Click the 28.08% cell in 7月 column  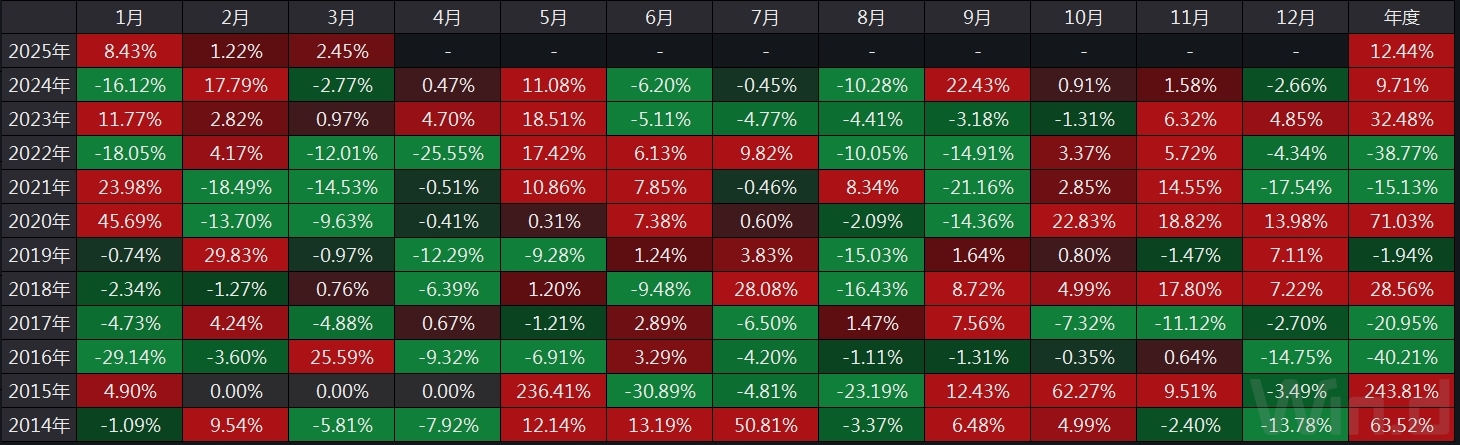[765, 290]
